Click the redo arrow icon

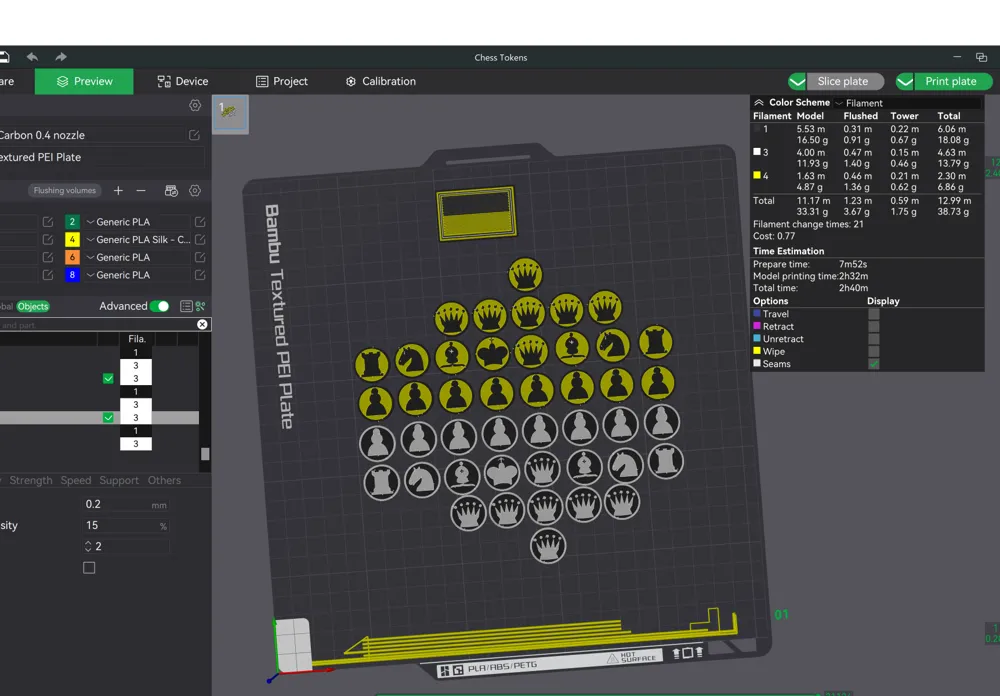point(61,57)
